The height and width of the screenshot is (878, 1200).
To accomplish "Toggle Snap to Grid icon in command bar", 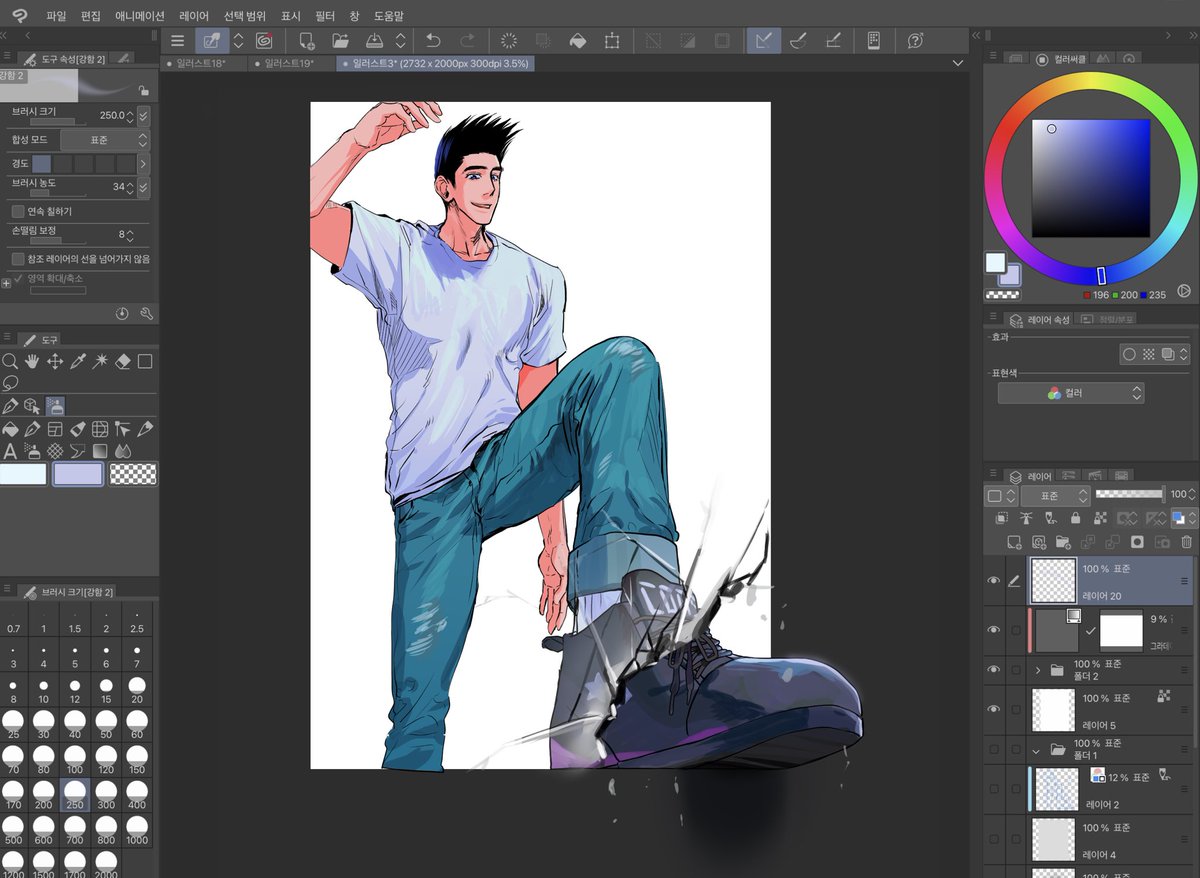I will pyautogui.click(x=832, y=40).
